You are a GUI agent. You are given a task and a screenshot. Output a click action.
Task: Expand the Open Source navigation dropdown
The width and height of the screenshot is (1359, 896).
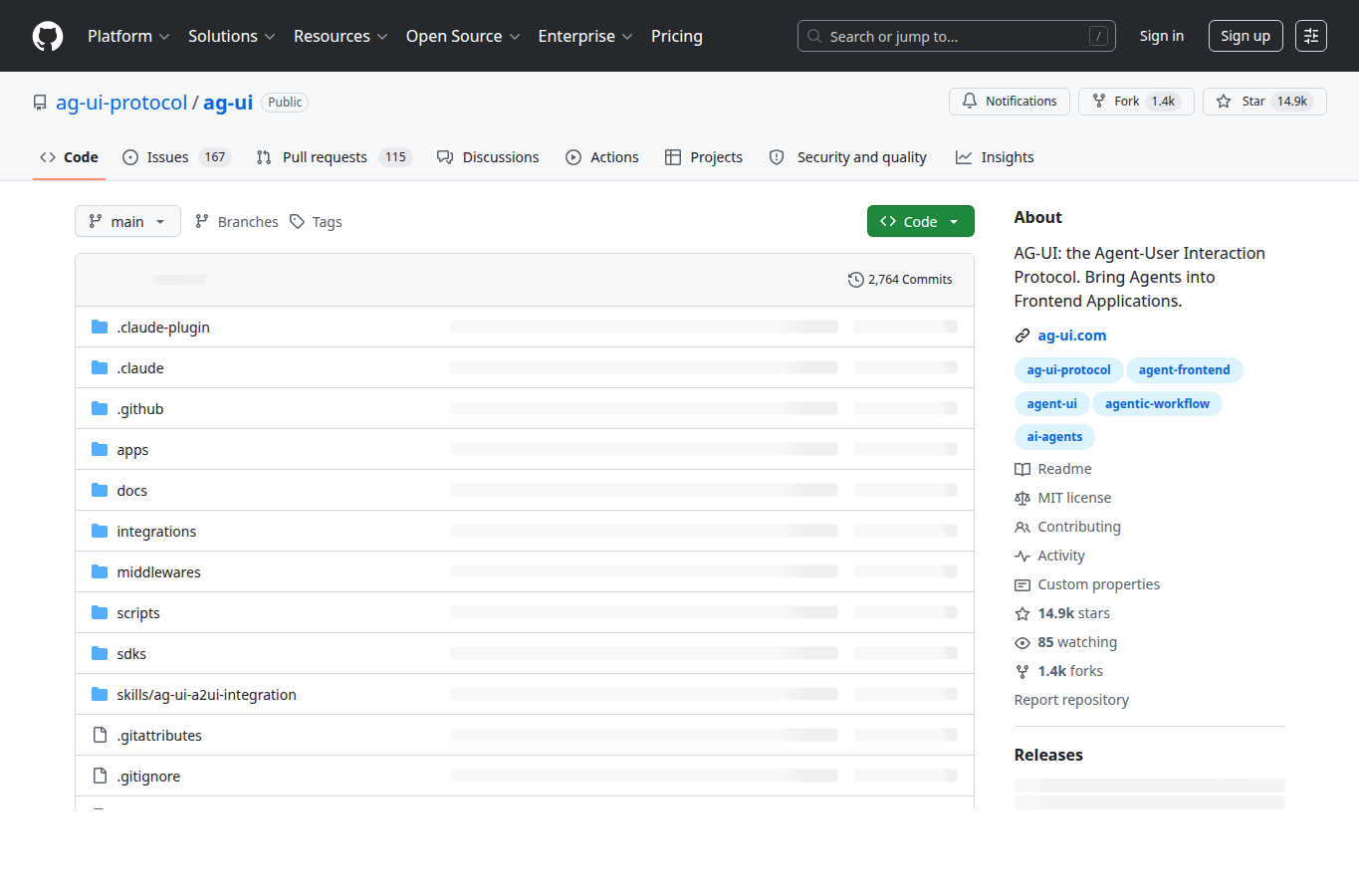(463, 36)
